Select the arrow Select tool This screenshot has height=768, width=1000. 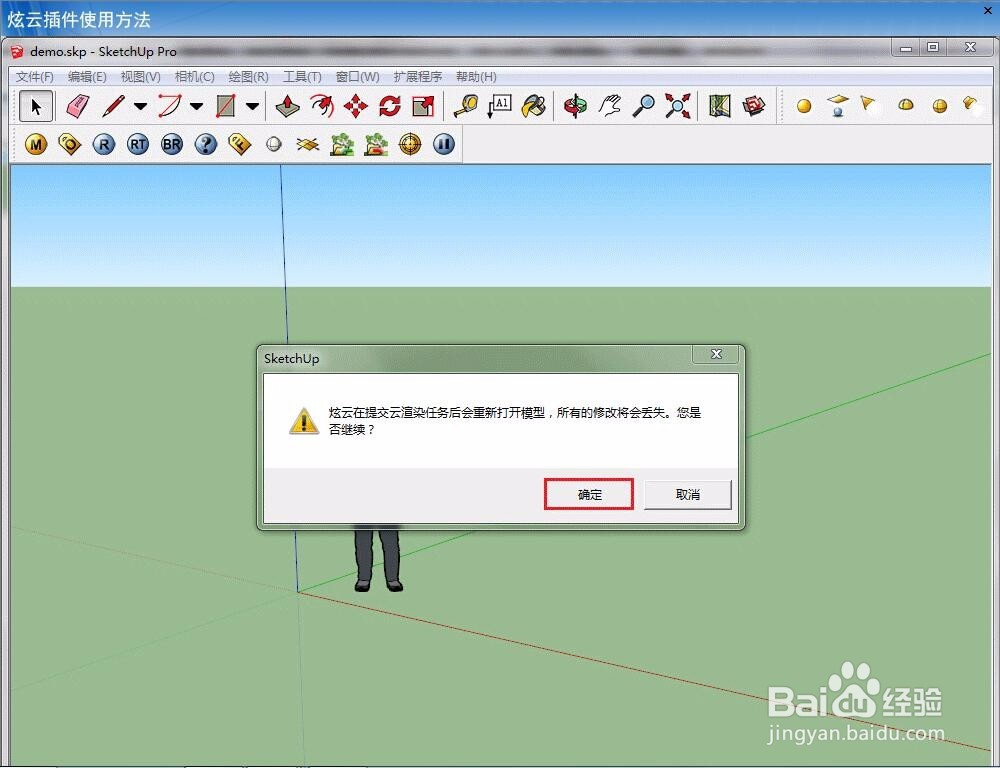[36, 106]
